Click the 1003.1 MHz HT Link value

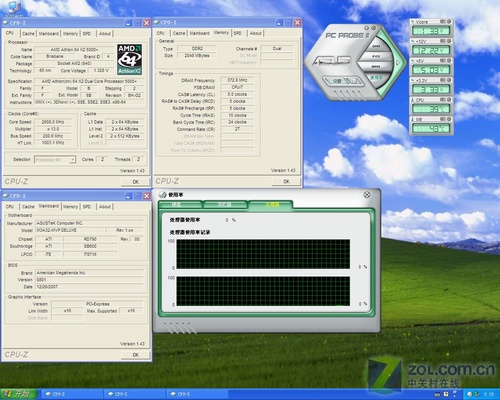tap(53, 143)
